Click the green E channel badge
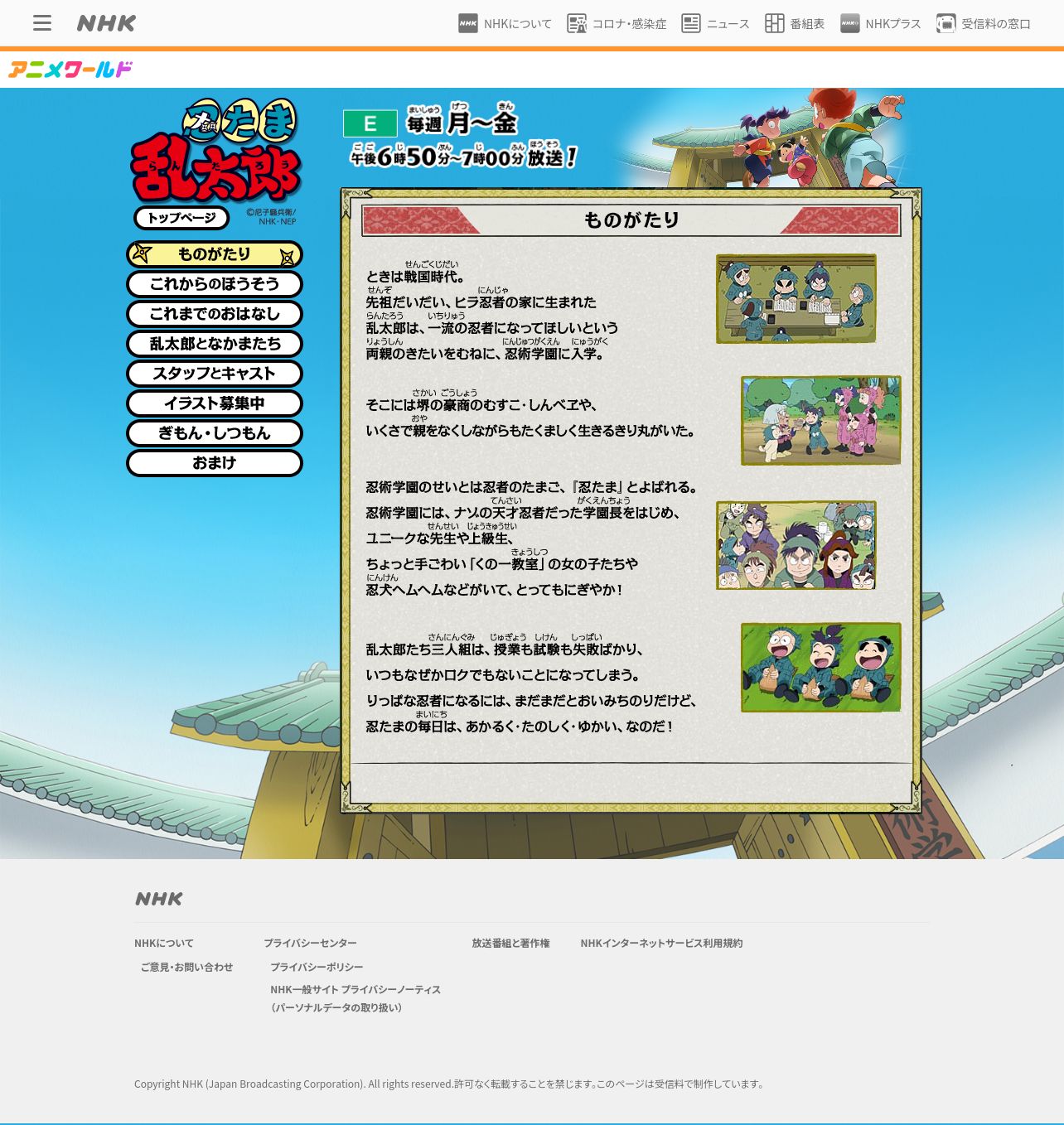Screen dimensions: 1064x1125 point(370,123)
